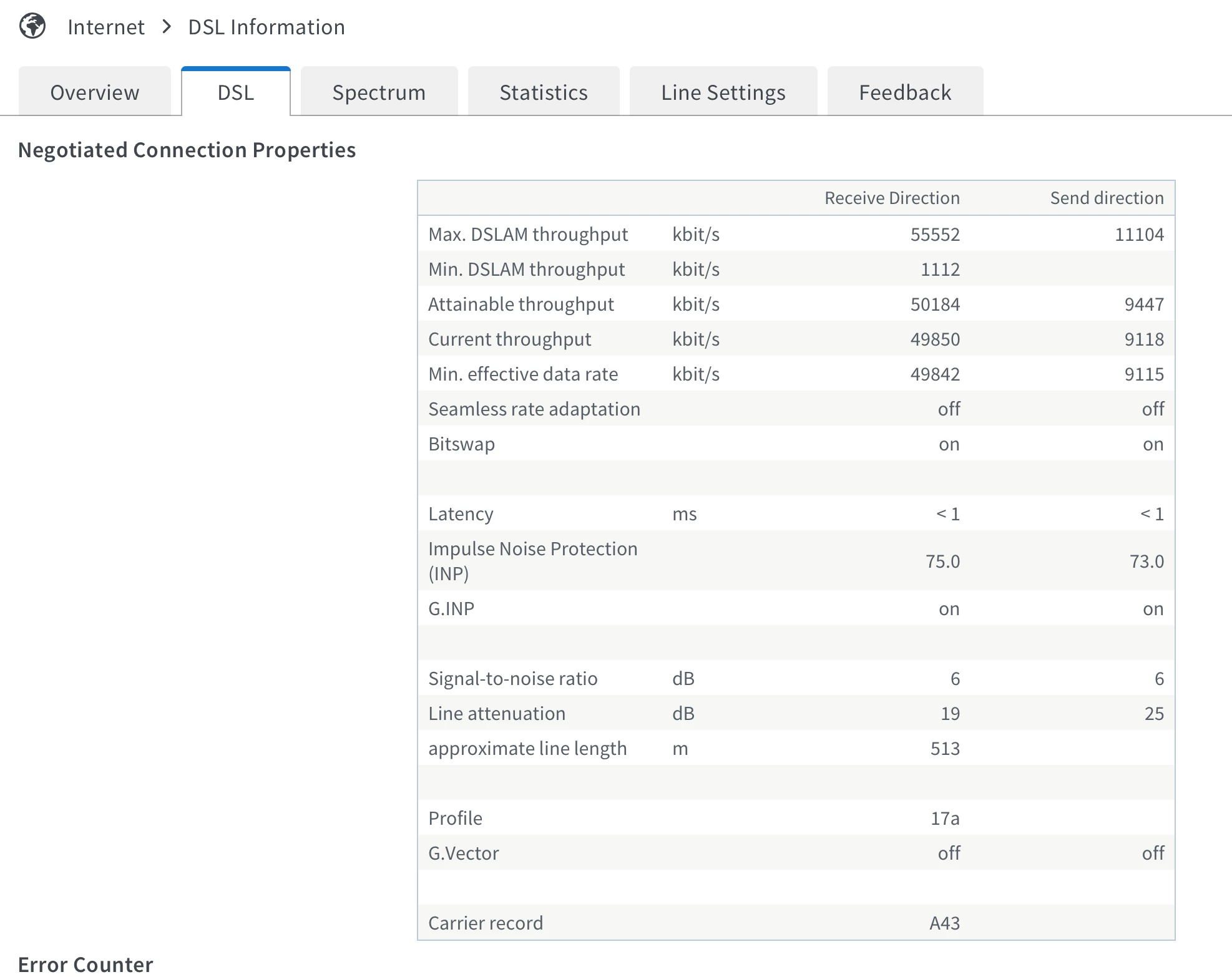Viewport: 1232px width, 977px height.
Task: Click the Negotiated Connection Properties heading
Action: click(187, 150)
